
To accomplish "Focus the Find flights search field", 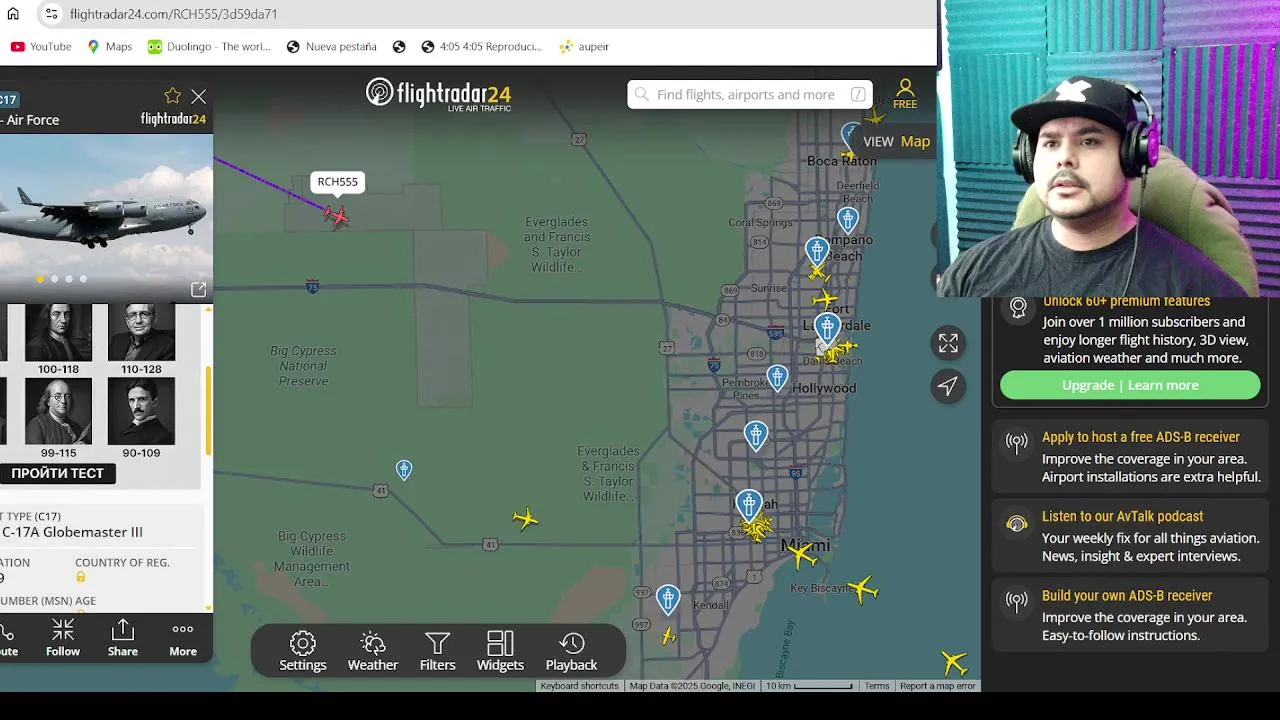I will click(750, 94).
